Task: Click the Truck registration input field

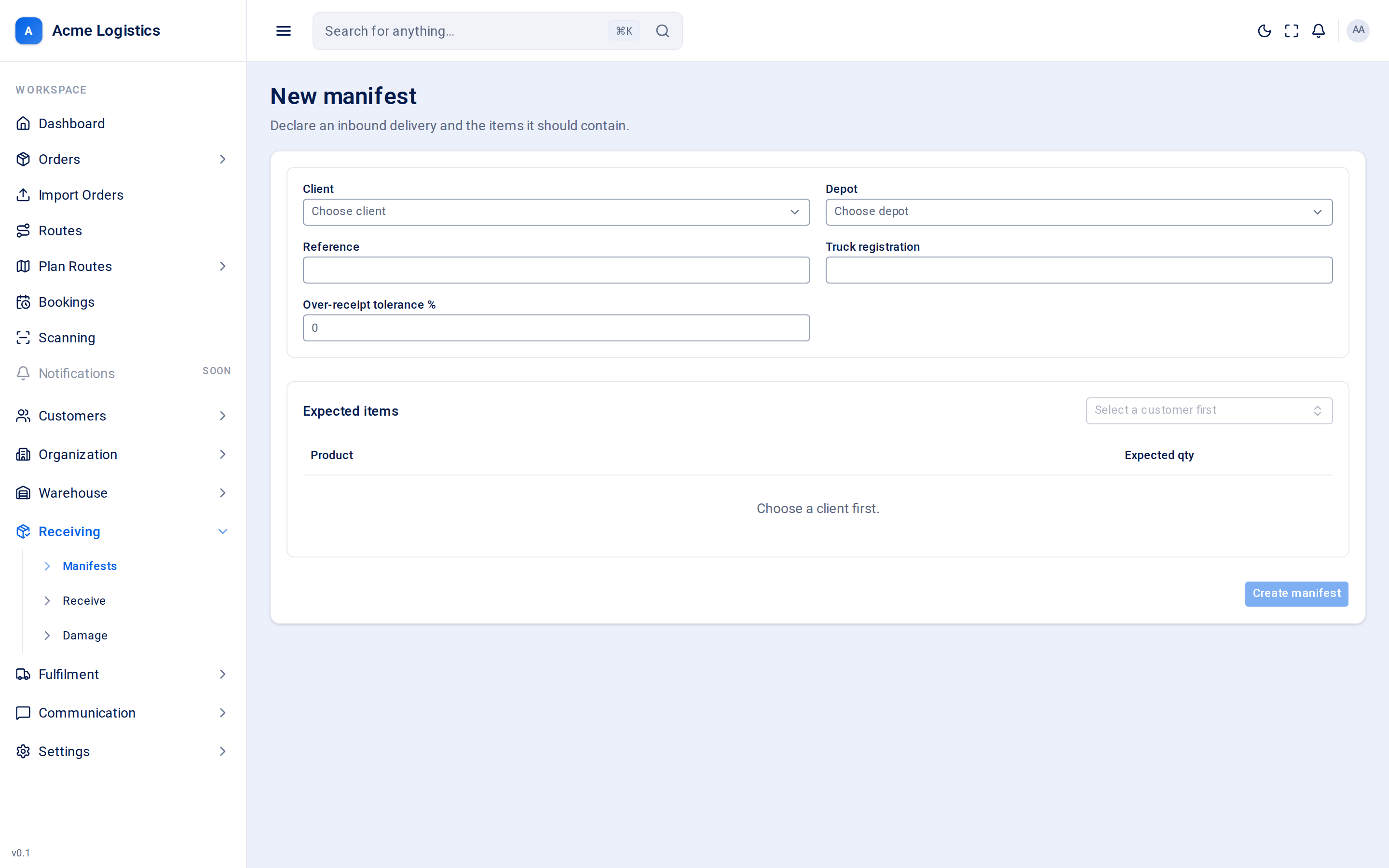Action: click(1079, 270)
